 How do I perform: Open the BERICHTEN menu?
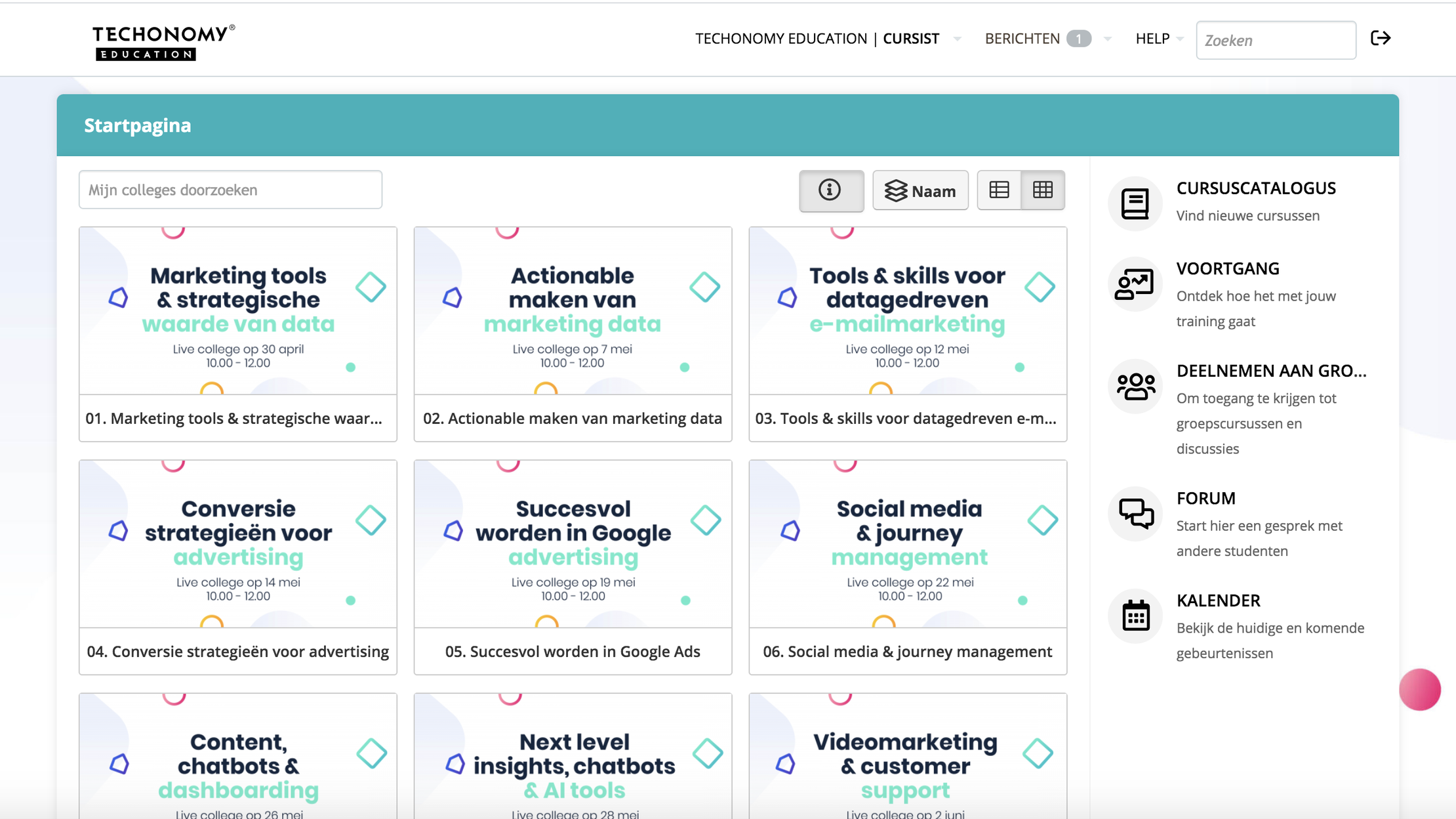point(1023,39)
